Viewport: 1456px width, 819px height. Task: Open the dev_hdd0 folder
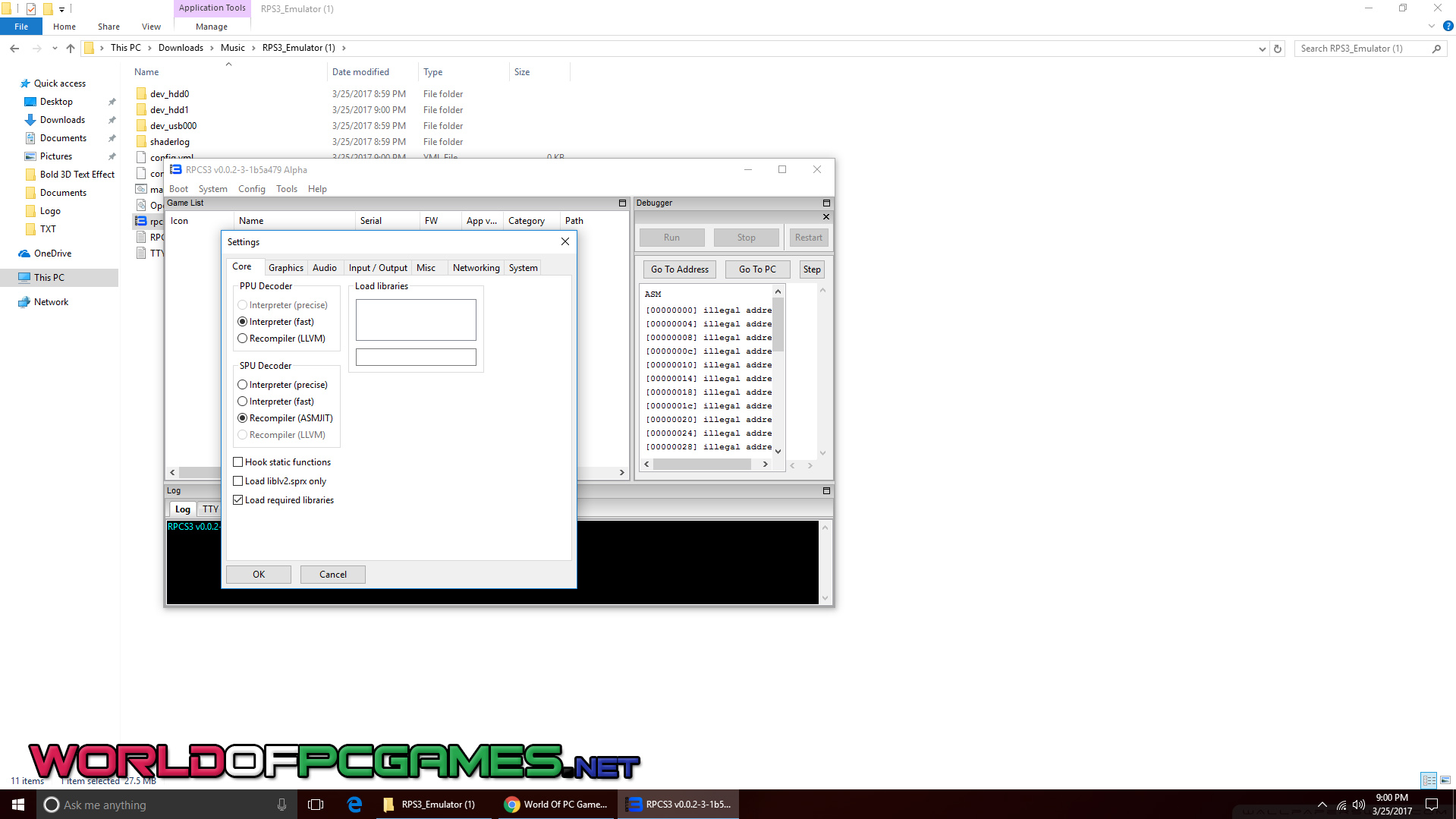point(169,94)
